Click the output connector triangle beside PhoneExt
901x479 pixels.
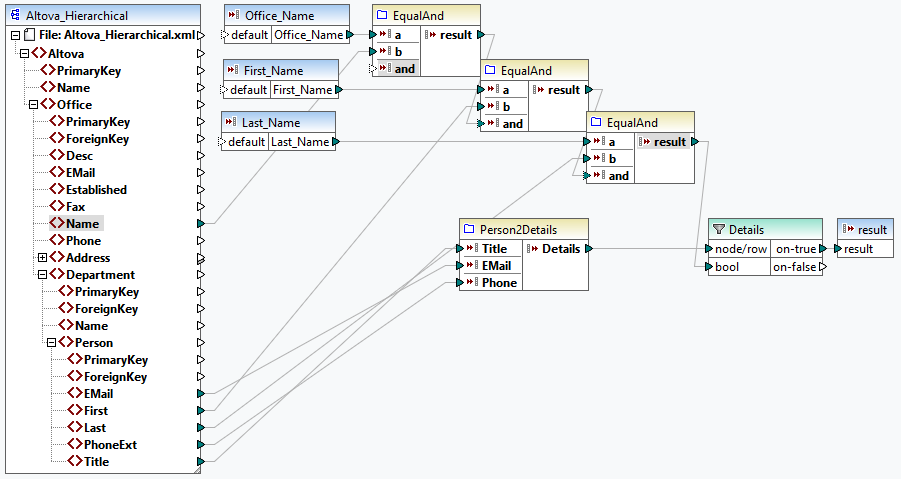pos(201,445)
